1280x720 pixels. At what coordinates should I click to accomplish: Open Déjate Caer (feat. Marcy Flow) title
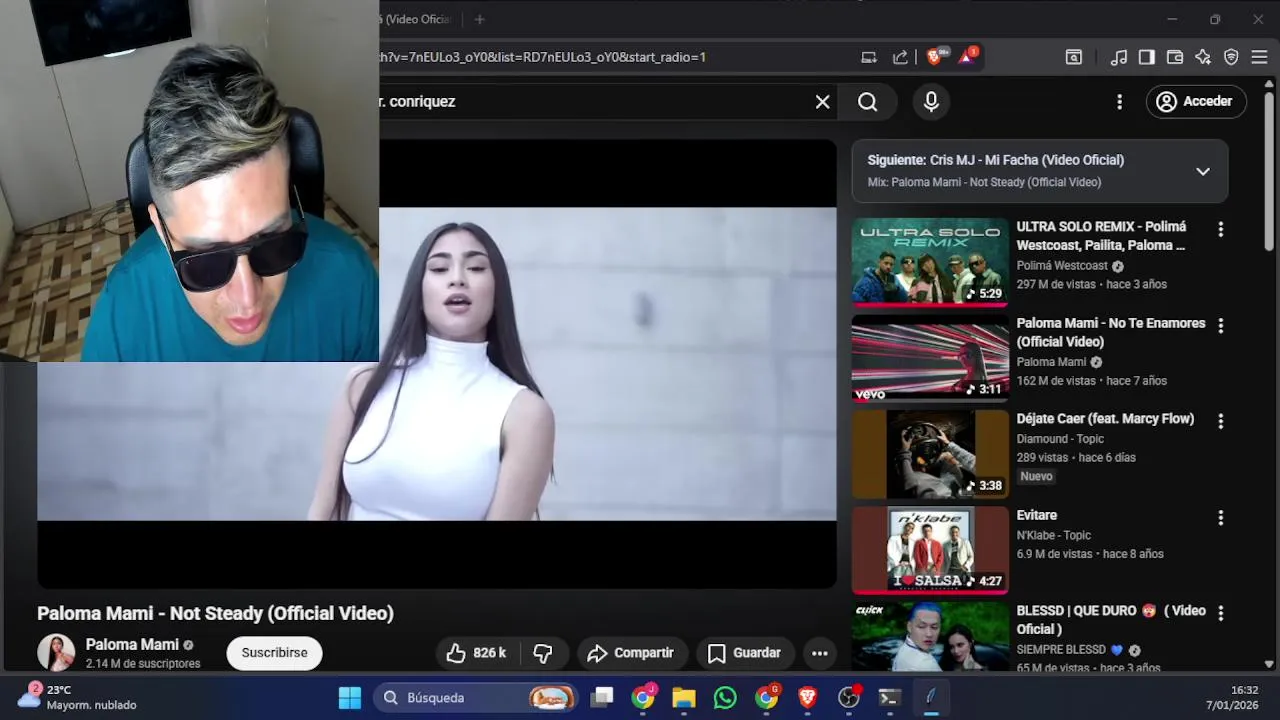coord(1105,419)
